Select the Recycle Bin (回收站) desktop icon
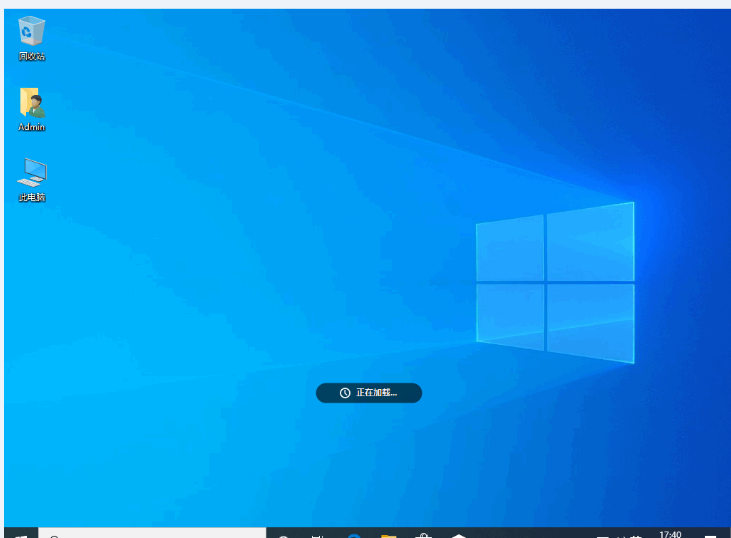 tap(32, 38)
